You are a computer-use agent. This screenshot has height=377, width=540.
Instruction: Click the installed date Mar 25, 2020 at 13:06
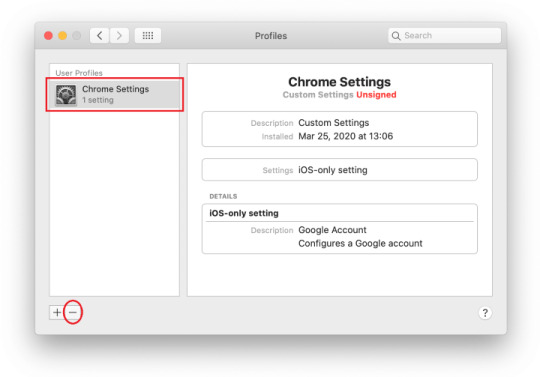[x=345, y=136]
